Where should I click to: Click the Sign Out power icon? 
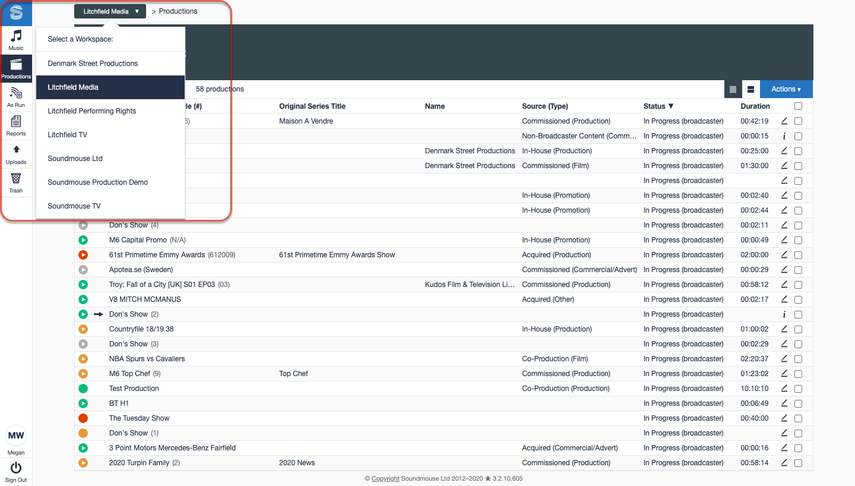(x=16, y=468)
